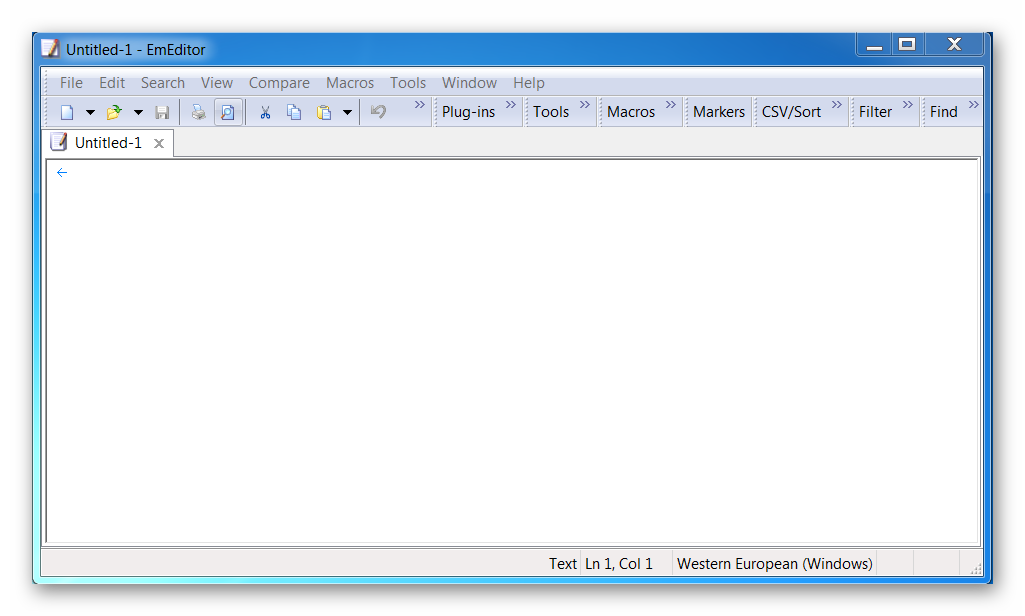Open the Window menu
The height and width of the screenshot is (616, 1025).
coord(469,83)
